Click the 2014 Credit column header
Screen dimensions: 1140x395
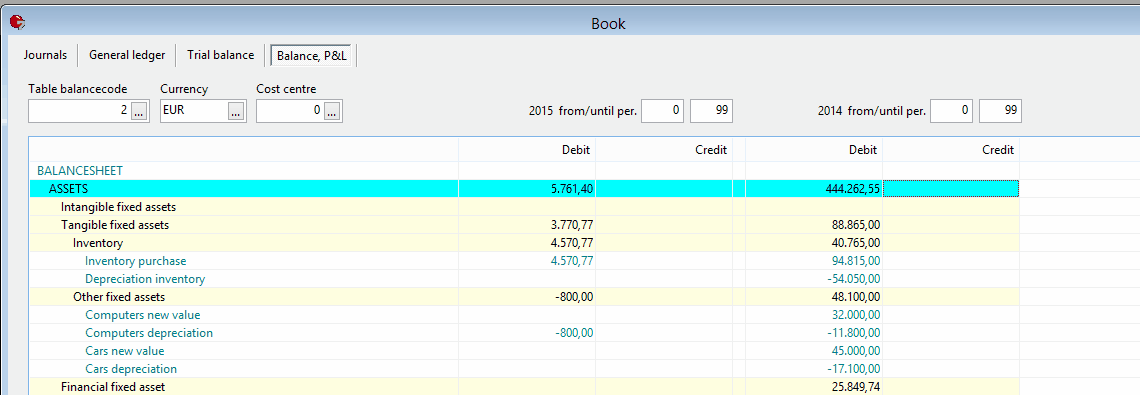point(951,150)
